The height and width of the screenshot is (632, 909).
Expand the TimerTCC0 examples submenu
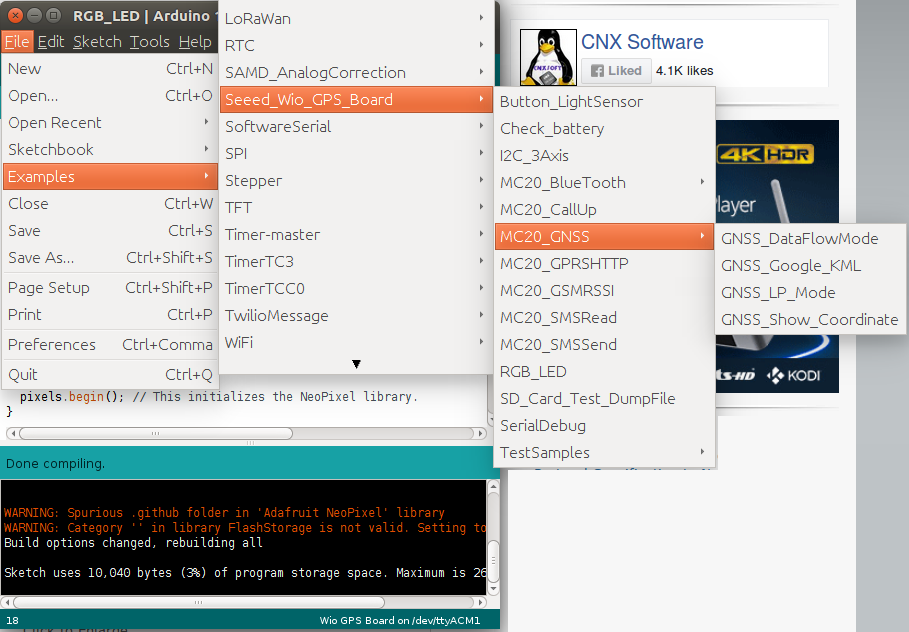pyautogui.click(x=356, y=289)
